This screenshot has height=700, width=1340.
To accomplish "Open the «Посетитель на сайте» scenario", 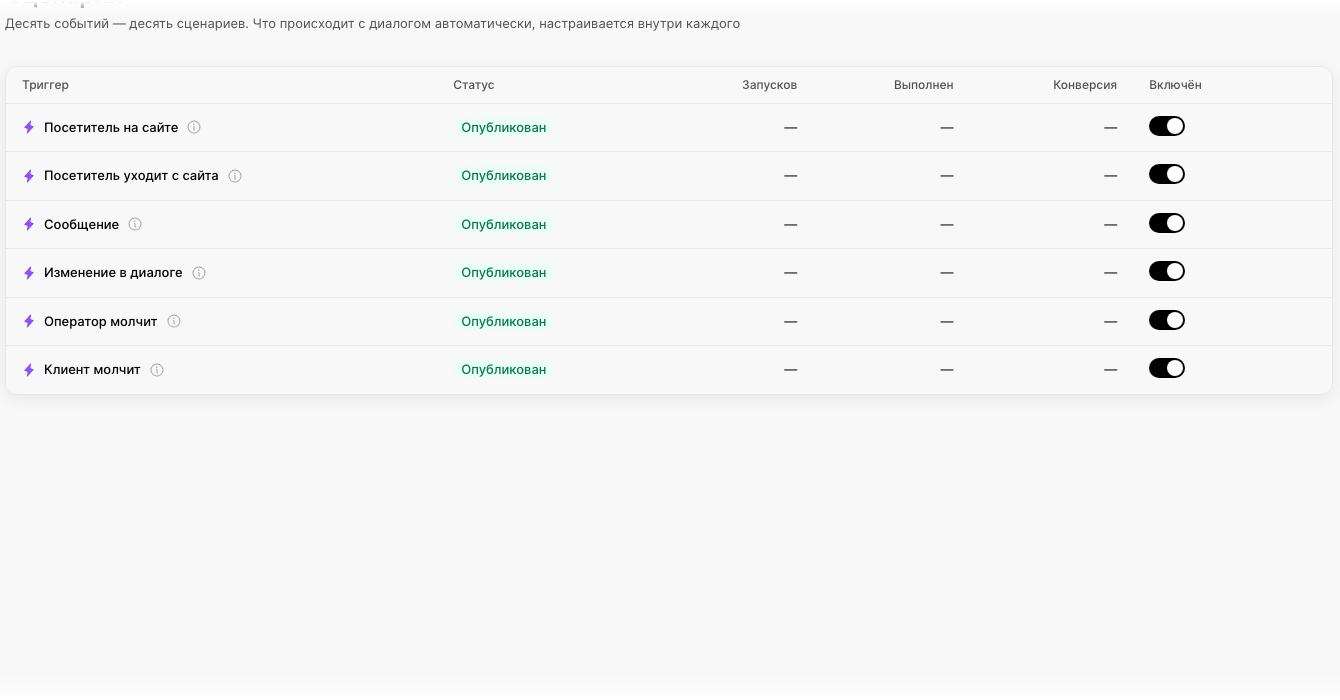I will [111, 128].
